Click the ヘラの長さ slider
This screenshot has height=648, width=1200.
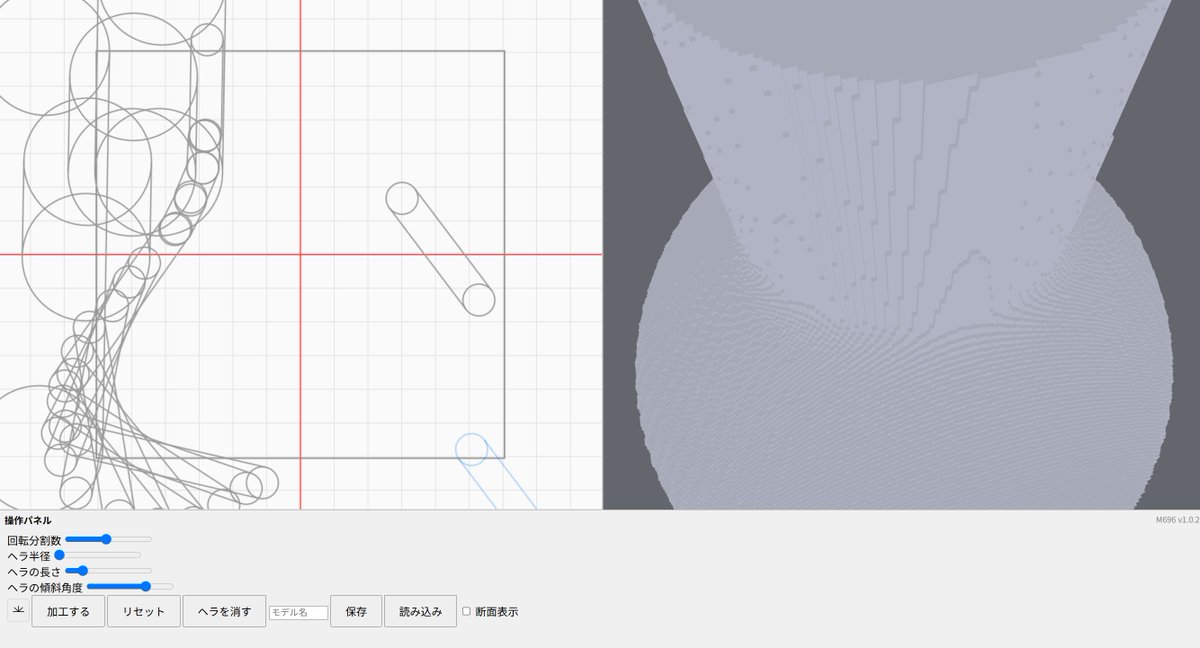pos(108,570)
